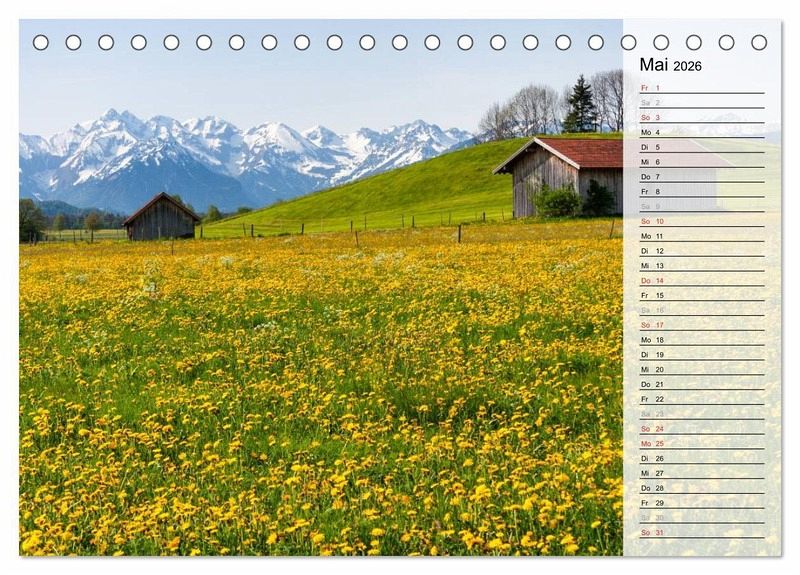
Task: Select the faded 'Sa 16' day row
Action: [702, 310]
